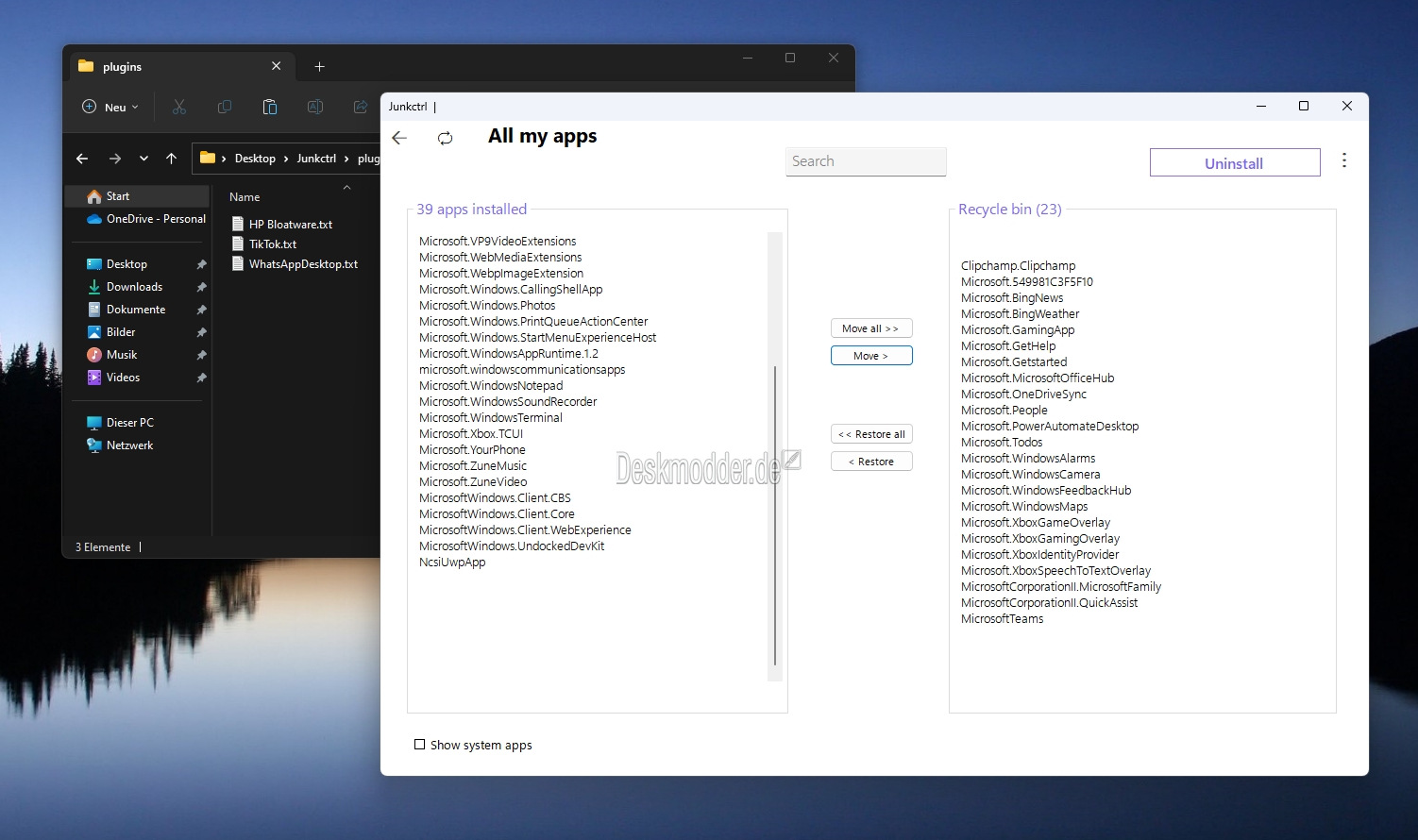Select Microsoft.GamingApp in Recycle bin list
The width and height of the screenshot is (1418, 840).
(1018, 330)
